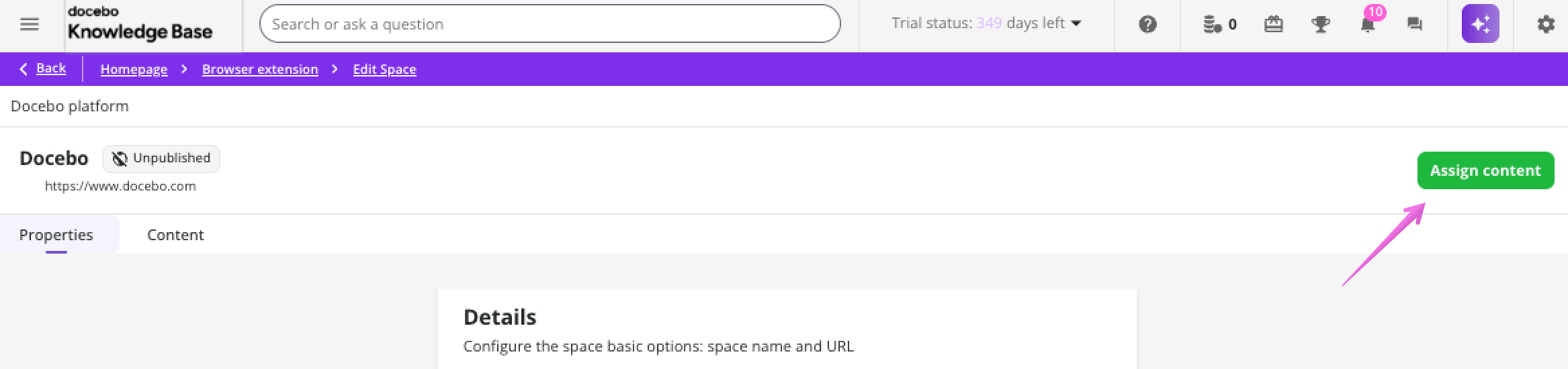This screenshot has width=1568, height=369.
Task: Switch to the Properties tab
Action: (x=56, y=235)
